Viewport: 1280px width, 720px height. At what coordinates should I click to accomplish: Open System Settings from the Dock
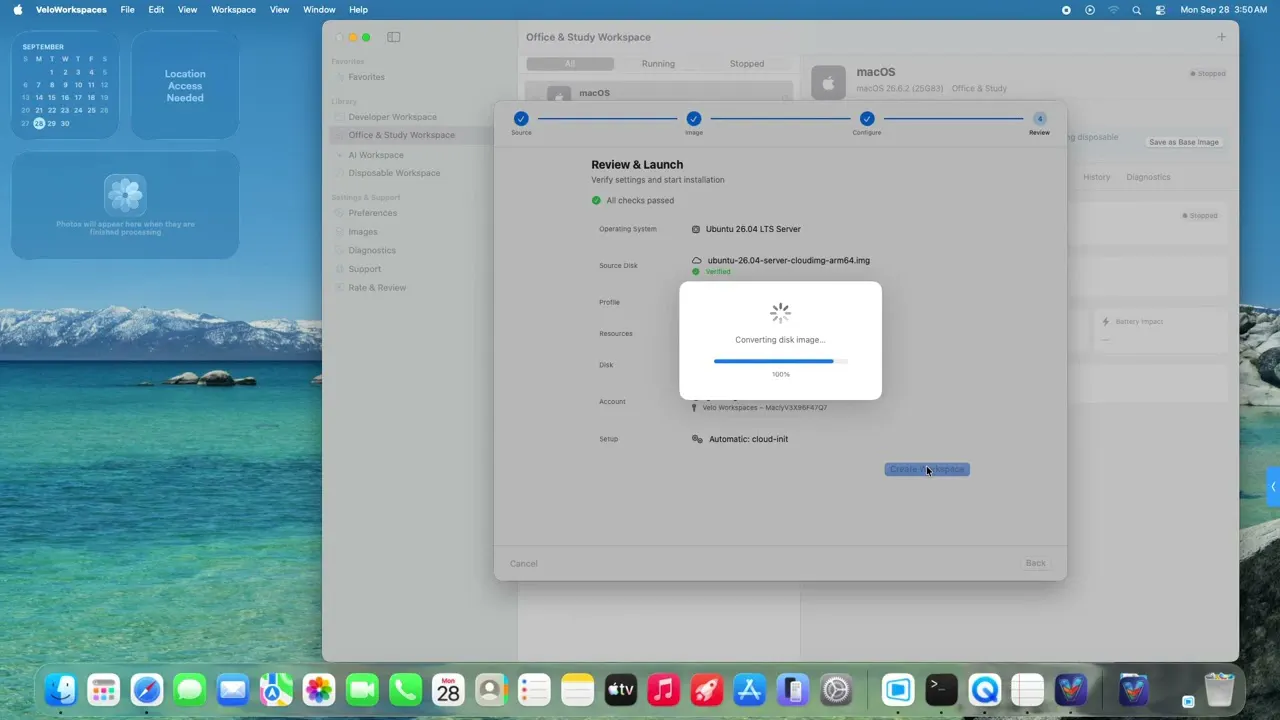(836, 690)
